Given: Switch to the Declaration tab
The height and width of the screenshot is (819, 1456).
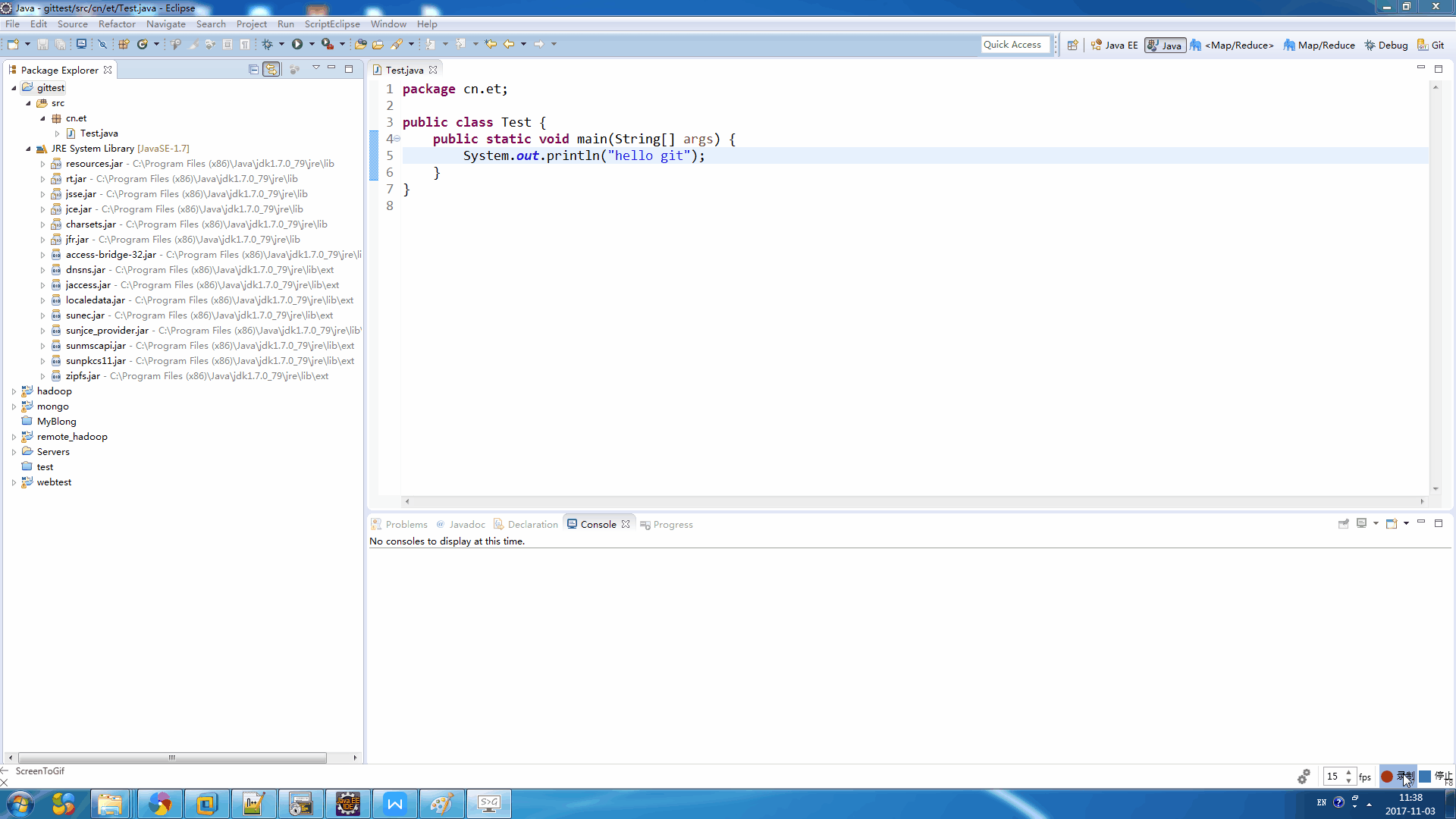Looking at the screenshot, I should (526, 524).
